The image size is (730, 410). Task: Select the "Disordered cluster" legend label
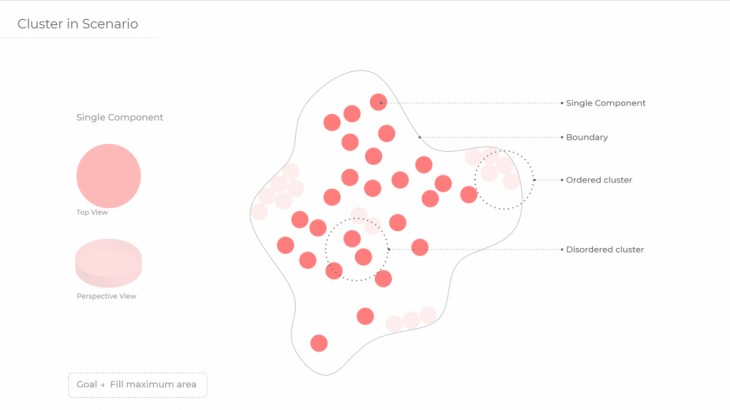pos(604,249)
